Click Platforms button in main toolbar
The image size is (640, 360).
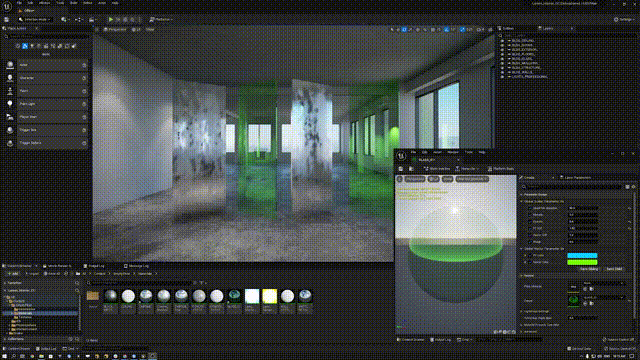161,19
